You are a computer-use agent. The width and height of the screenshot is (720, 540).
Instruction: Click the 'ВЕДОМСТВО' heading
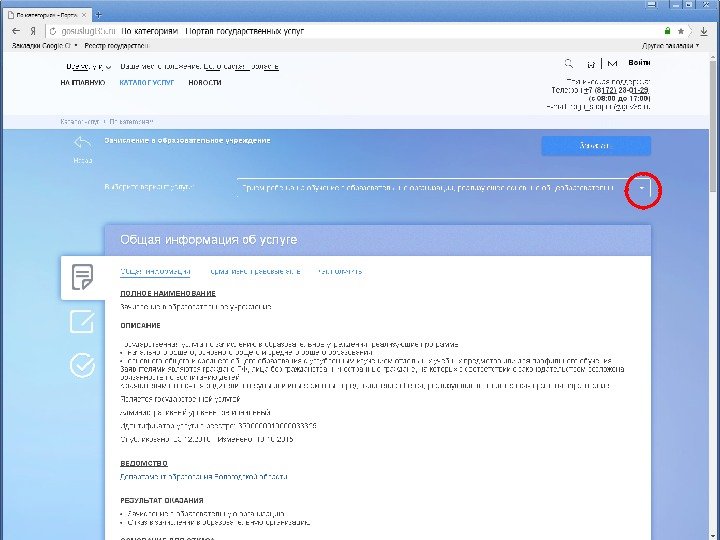point(144,463)
